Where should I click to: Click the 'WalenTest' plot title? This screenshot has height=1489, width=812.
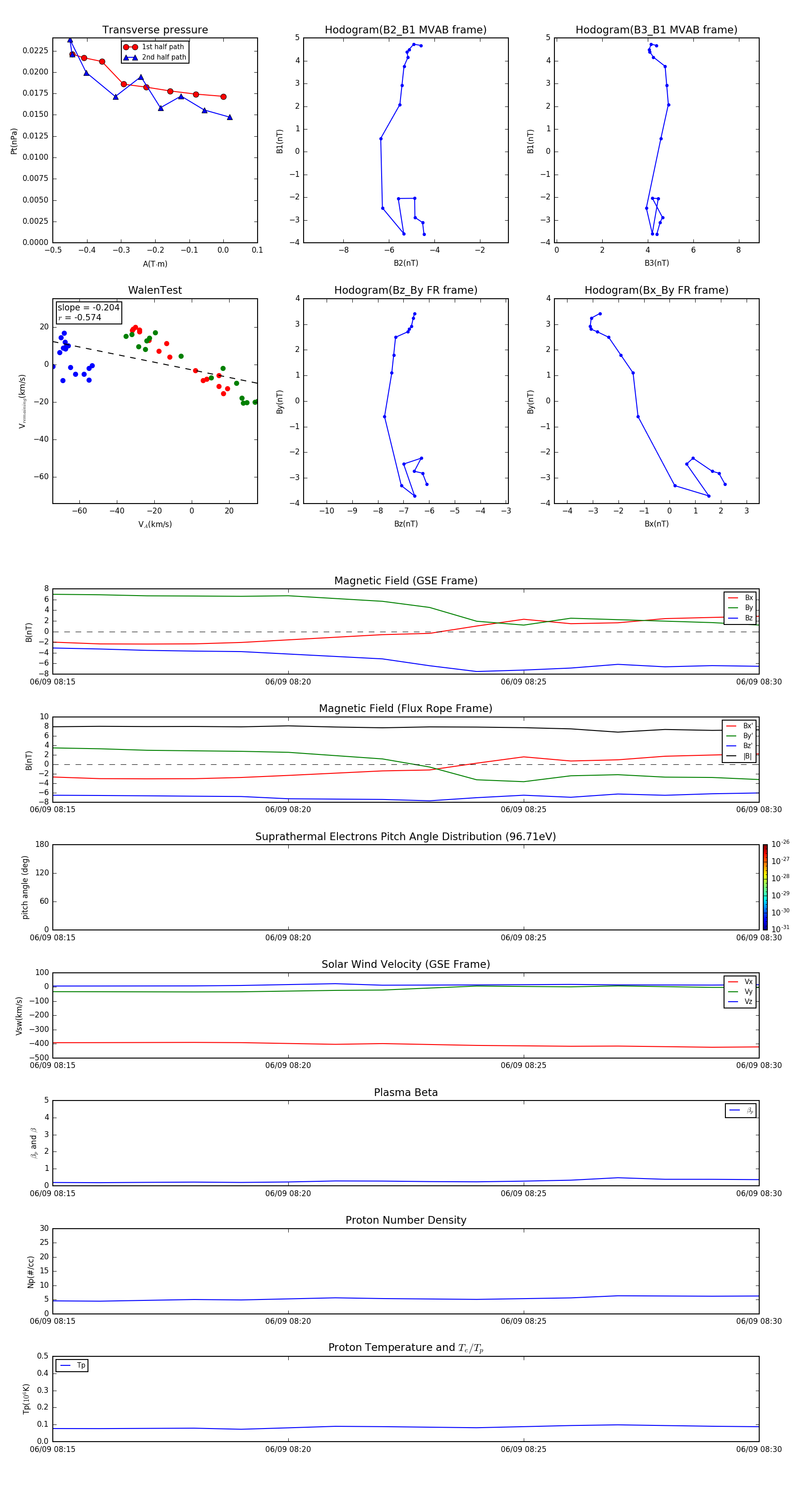click(155, 290)
